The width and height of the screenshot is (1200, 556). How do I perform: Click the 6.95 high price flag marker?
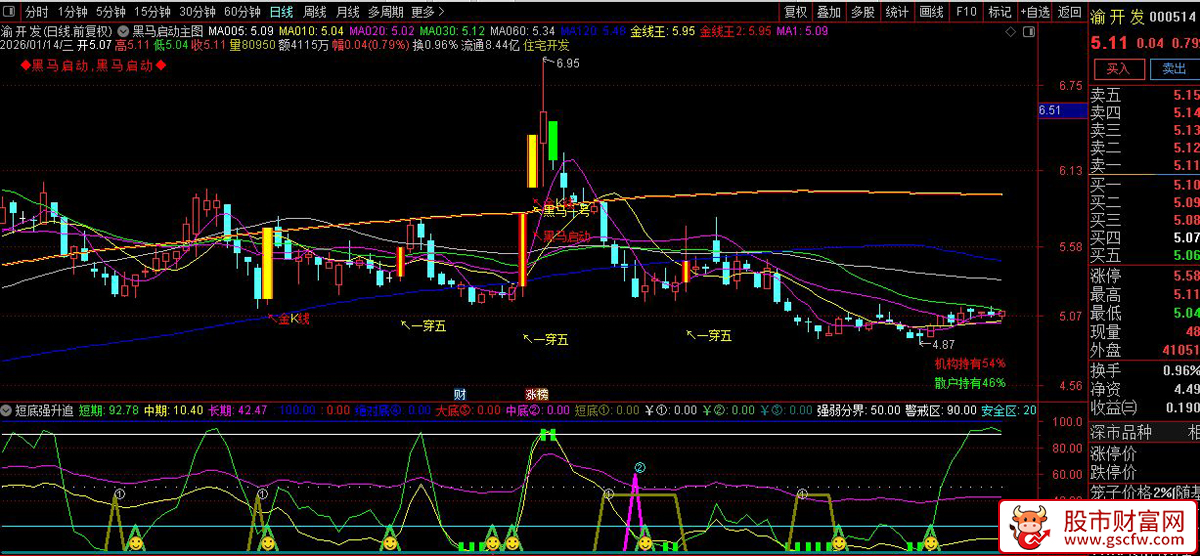(x=564, y=63)
